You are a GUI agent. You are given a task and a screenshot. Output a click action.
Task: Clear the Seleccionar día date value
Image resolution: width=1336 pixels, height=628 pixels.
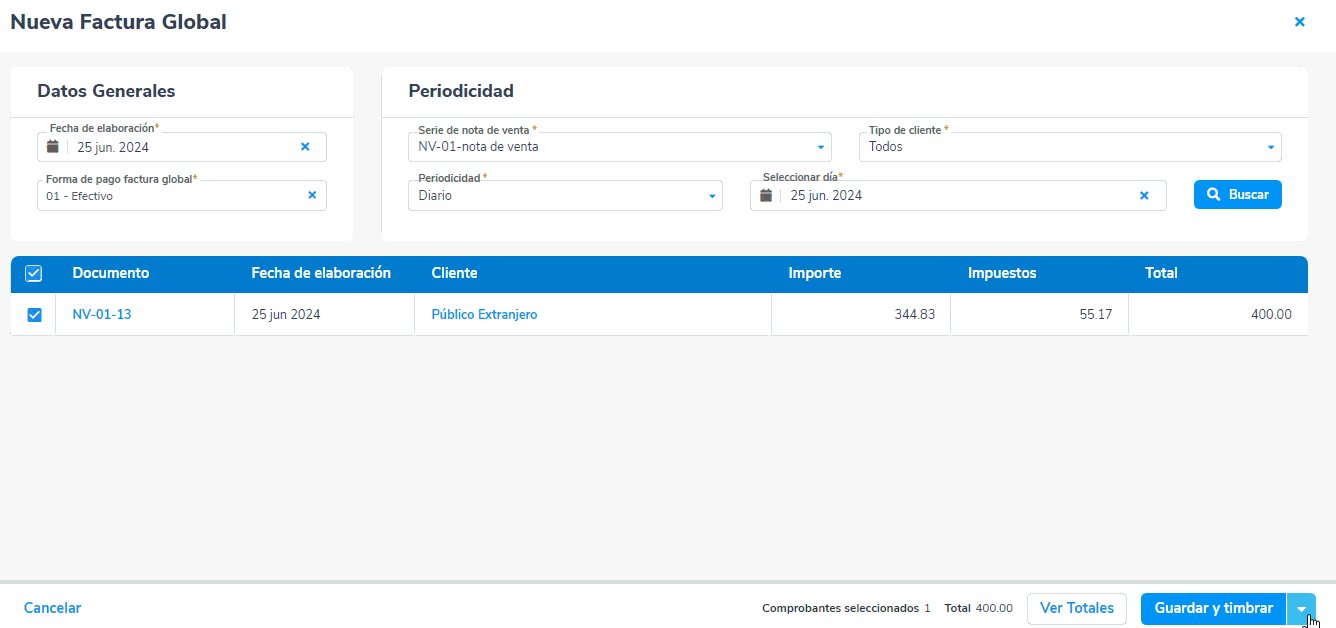[1144, 196]
